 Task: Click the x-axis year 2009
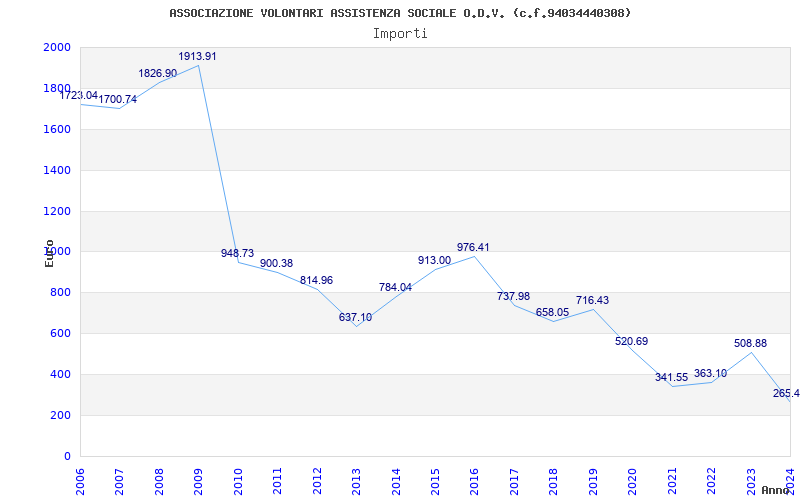click(x=198, y=482)
